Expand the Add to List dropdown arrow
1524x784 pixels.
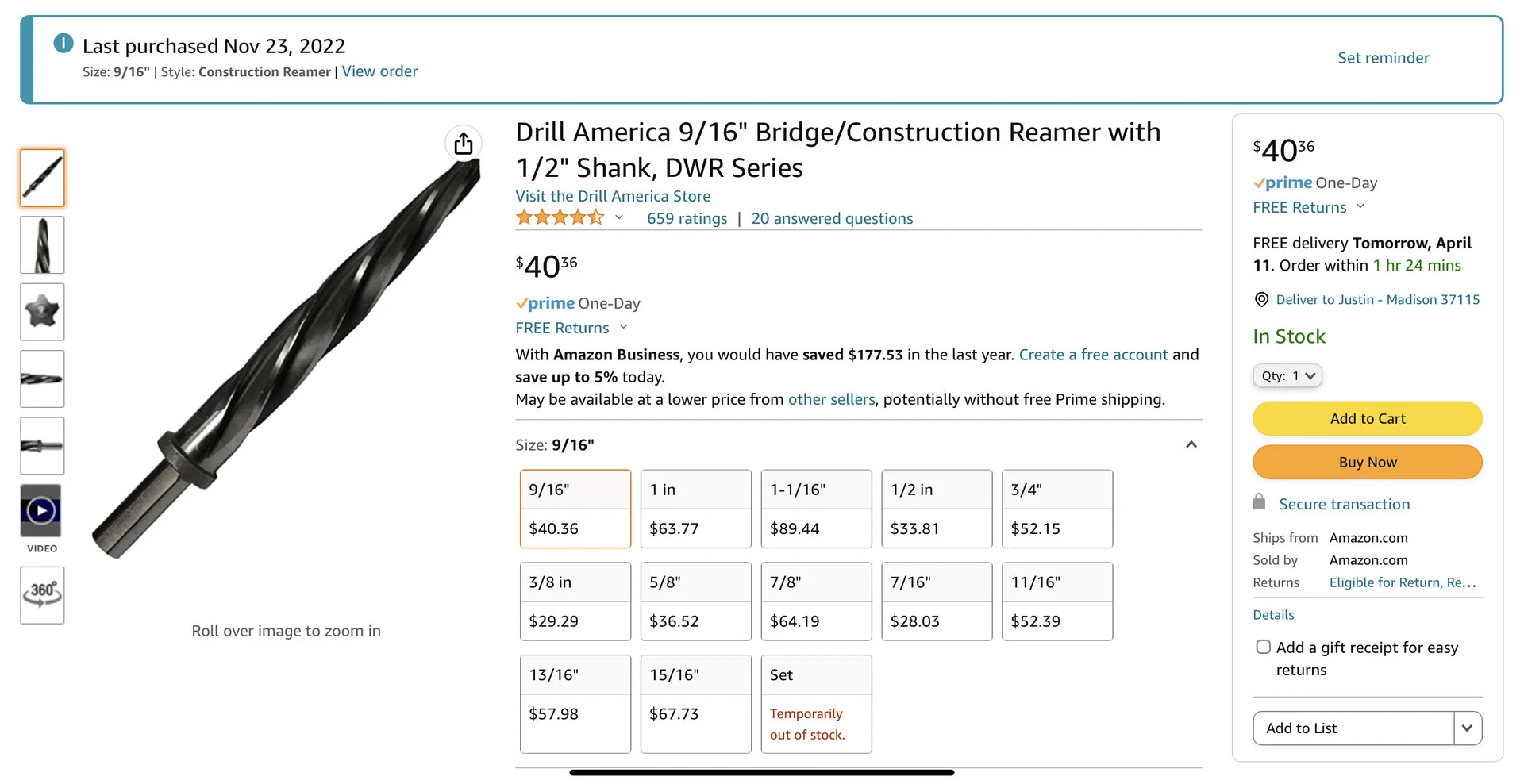pos(1467,728)
